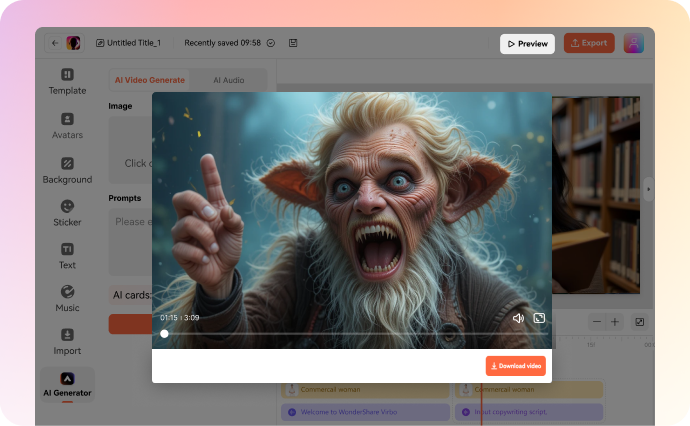Image resolution: width=690 pixels, height=426 pixels.
Task: Click the video progress slider handle
Action: click(164, 334)
